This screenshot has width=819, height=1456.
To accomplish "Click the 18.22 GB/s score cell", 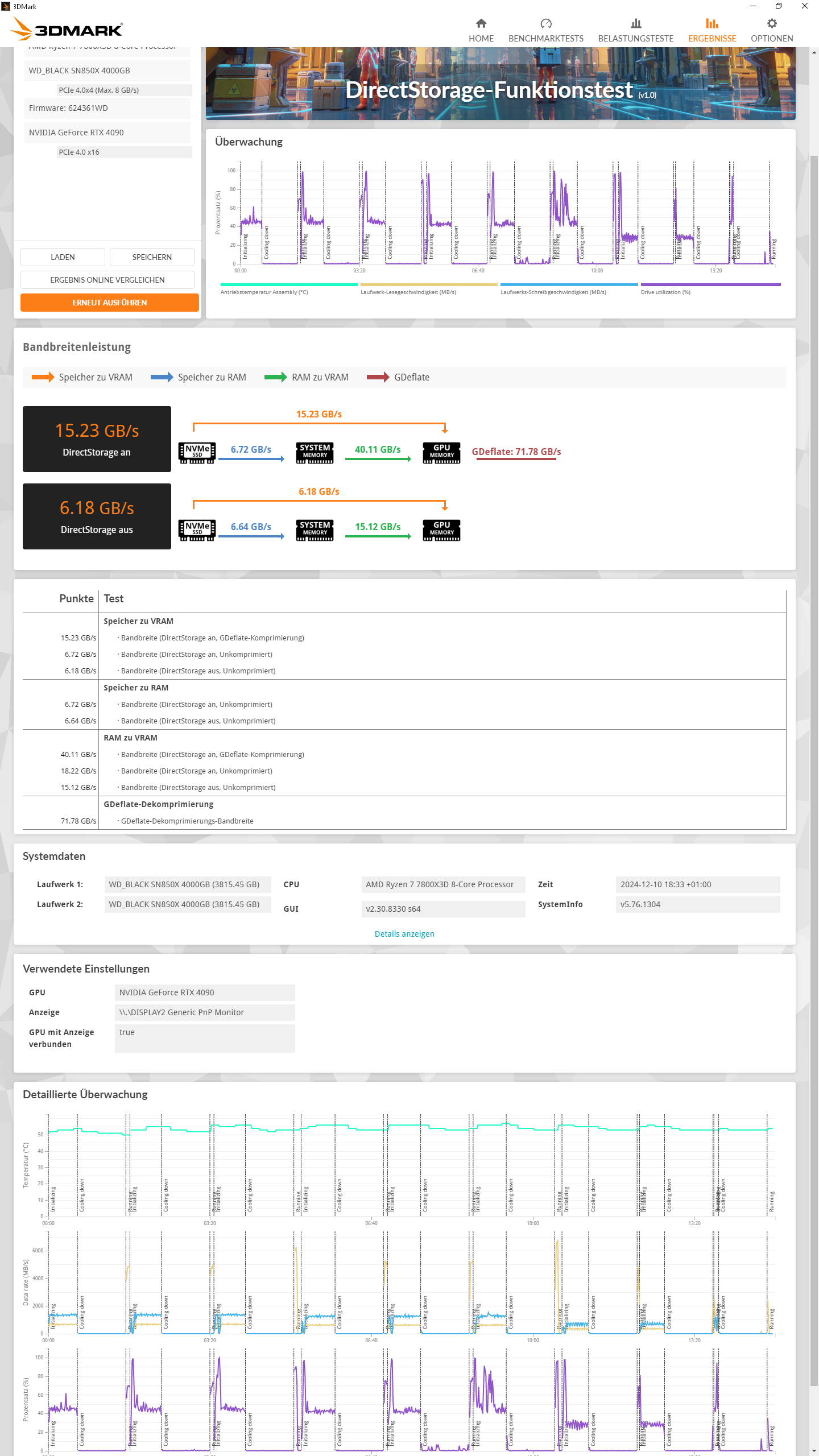I will pos(78,771).
